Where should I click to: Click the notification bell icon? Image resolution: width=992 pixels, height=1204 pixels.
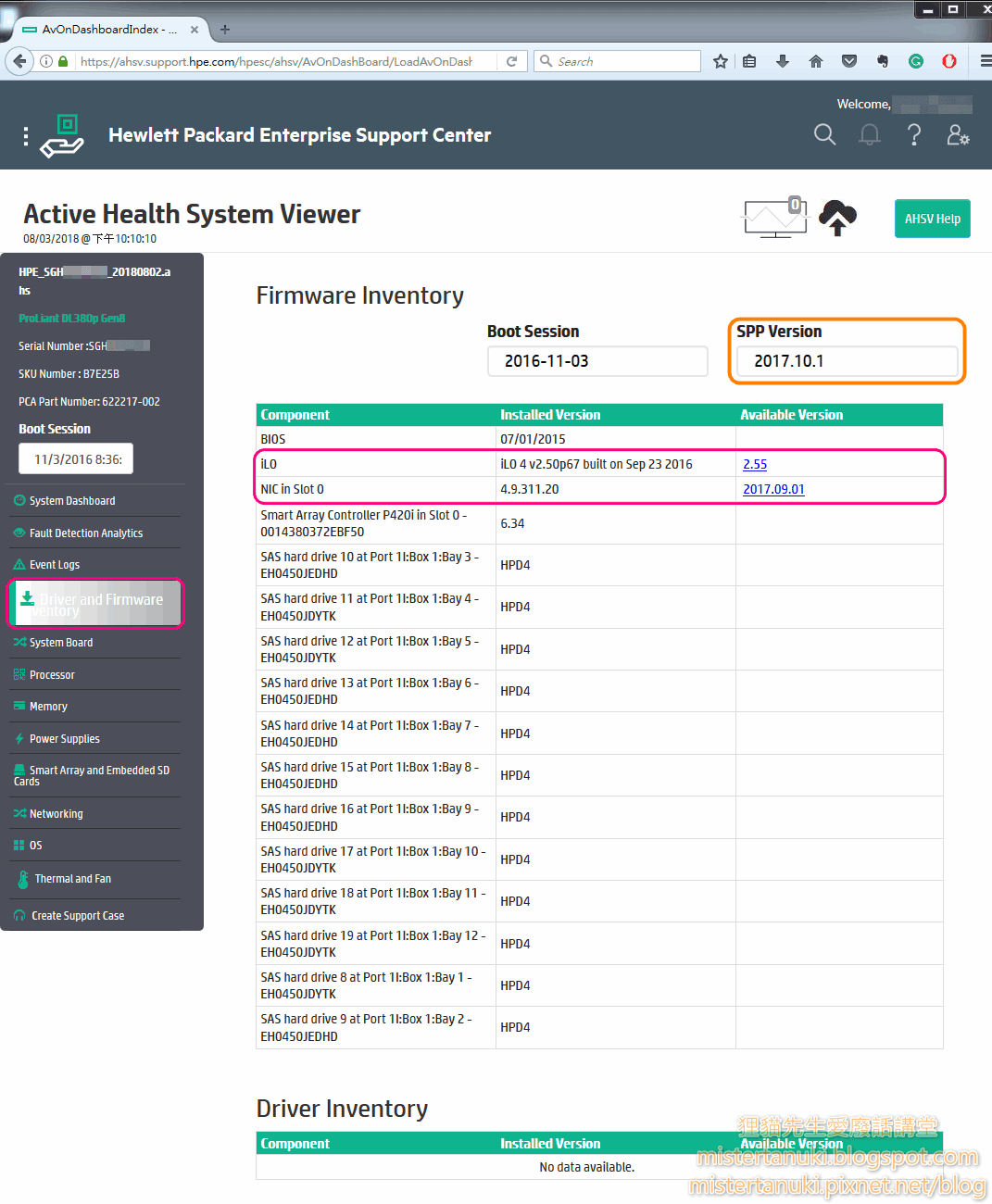pos(869,134)
